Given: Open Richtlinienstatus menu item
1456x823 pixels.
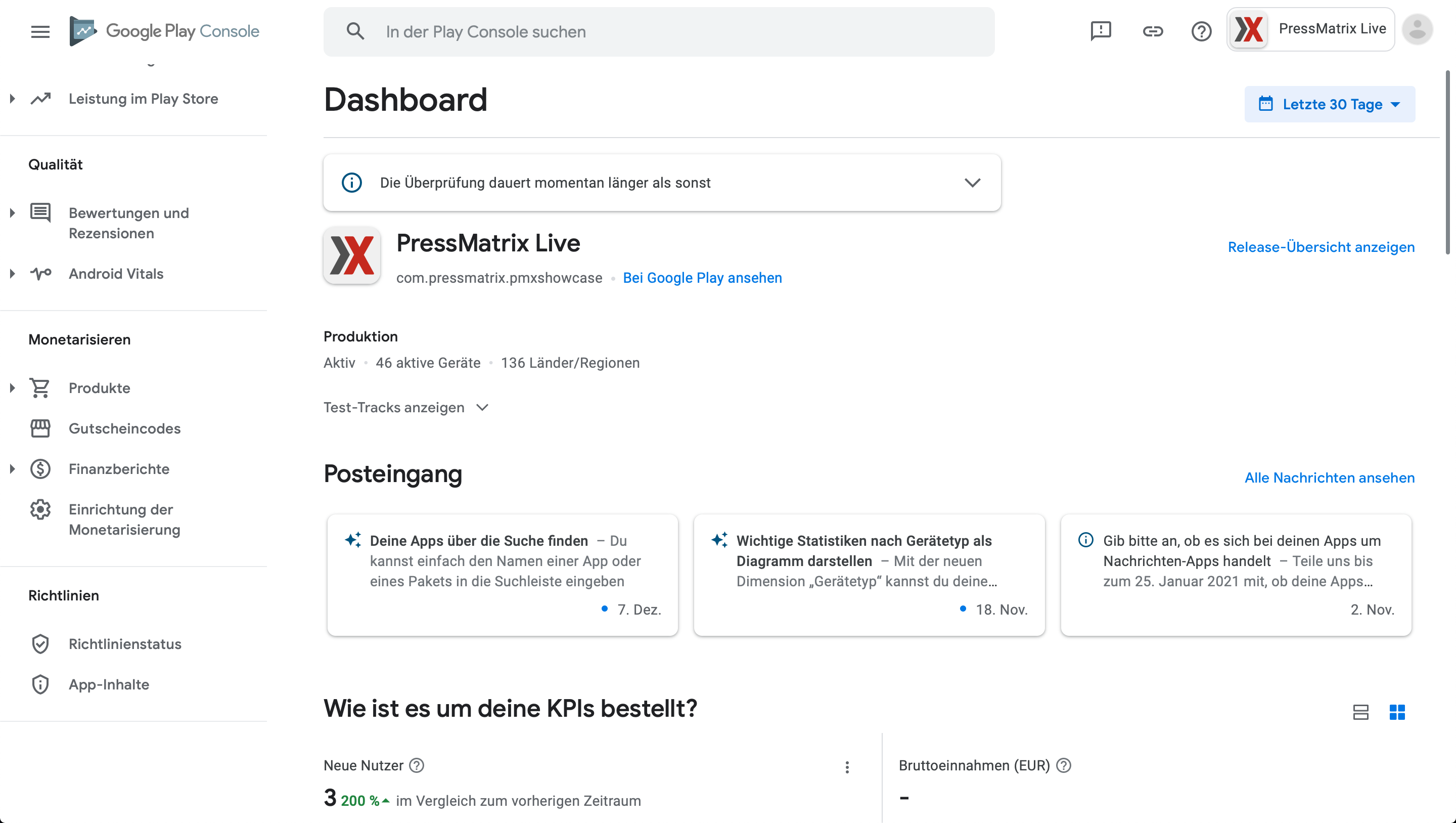Looking at the screenshot, I should [125, 644].
